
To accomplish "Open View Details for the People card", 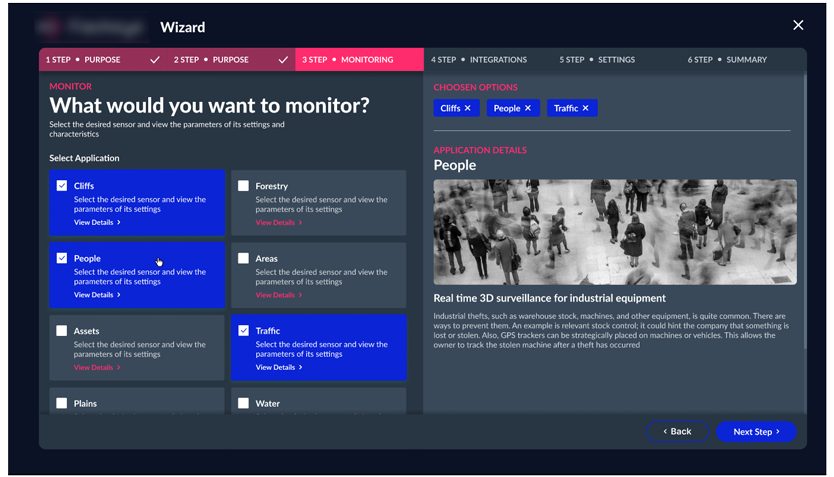I will [x=97, y=295].
